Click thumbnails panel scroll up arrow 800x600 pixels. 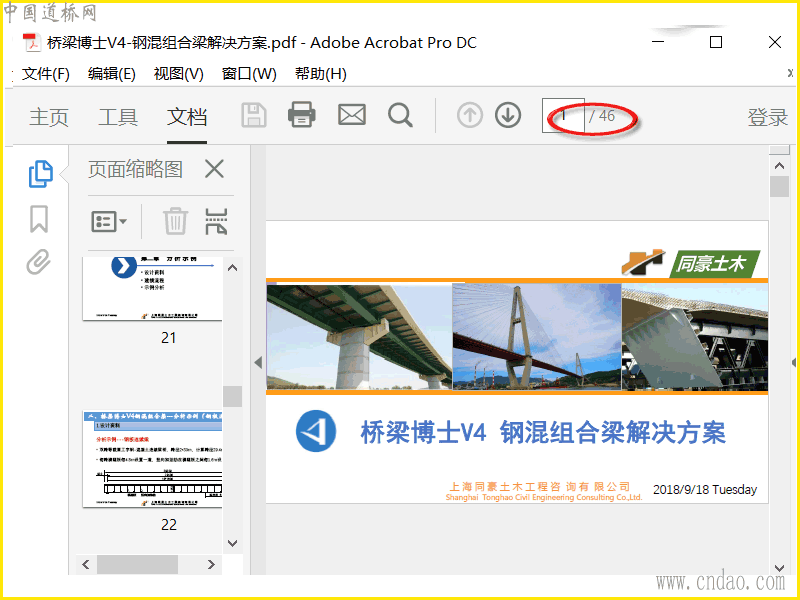pyautogui.click(x=232, y=268)
